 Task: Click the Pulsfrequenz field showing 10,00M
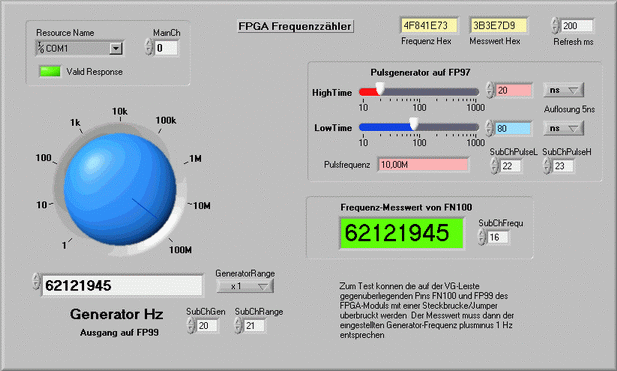[x=423, y=164]
